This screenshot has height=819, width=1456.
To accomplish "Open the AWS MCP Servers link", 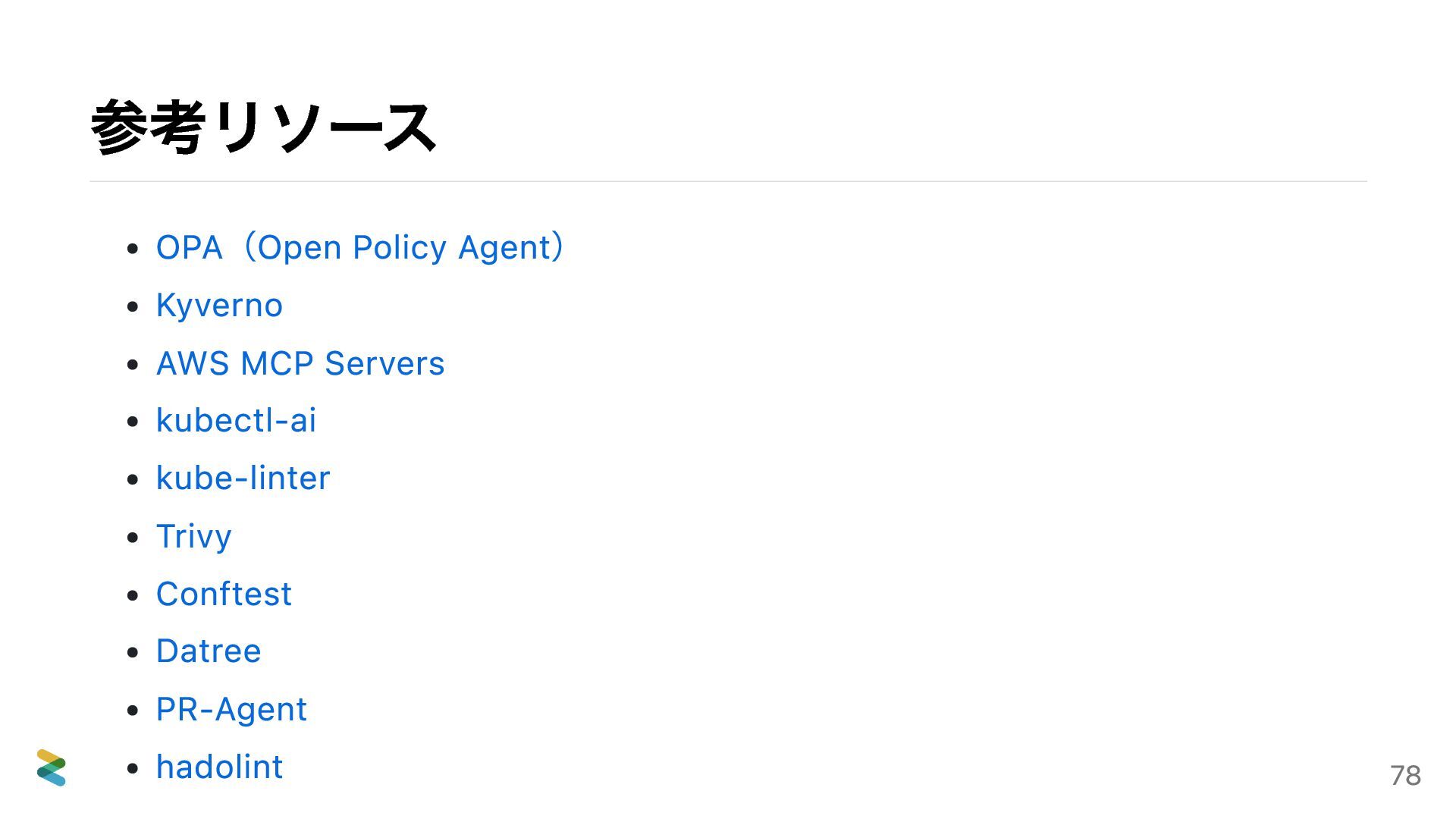I will [300, 363].
